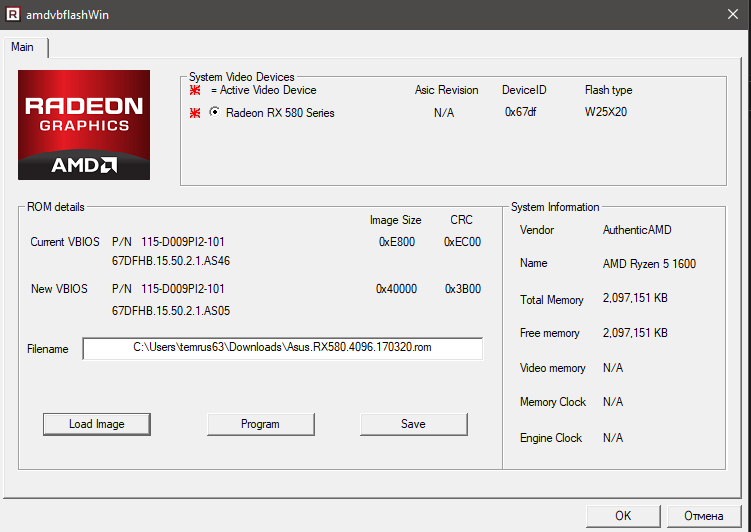Viewport: 751px width, 532px height.
Task: Click the Asic Revision column header
Action: click(x=446, y=90)
